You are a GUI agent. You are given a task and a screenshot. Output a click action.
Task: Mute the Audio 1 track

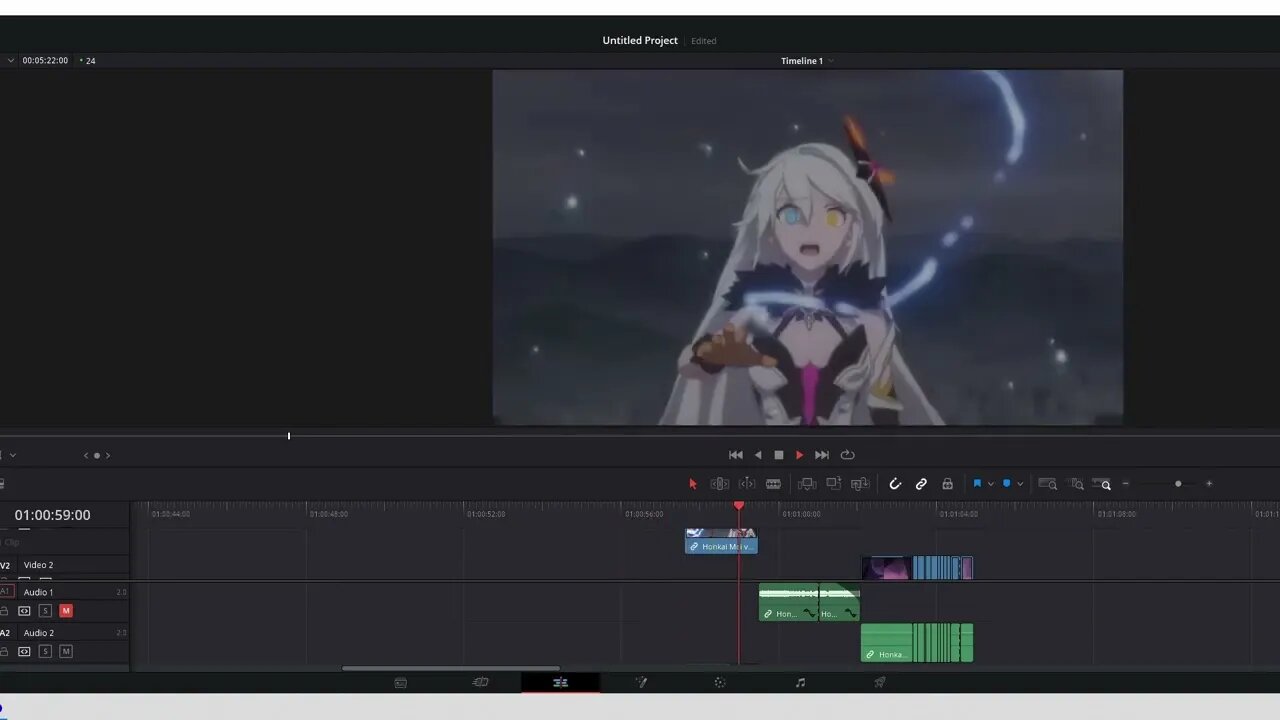pos(66,611)
